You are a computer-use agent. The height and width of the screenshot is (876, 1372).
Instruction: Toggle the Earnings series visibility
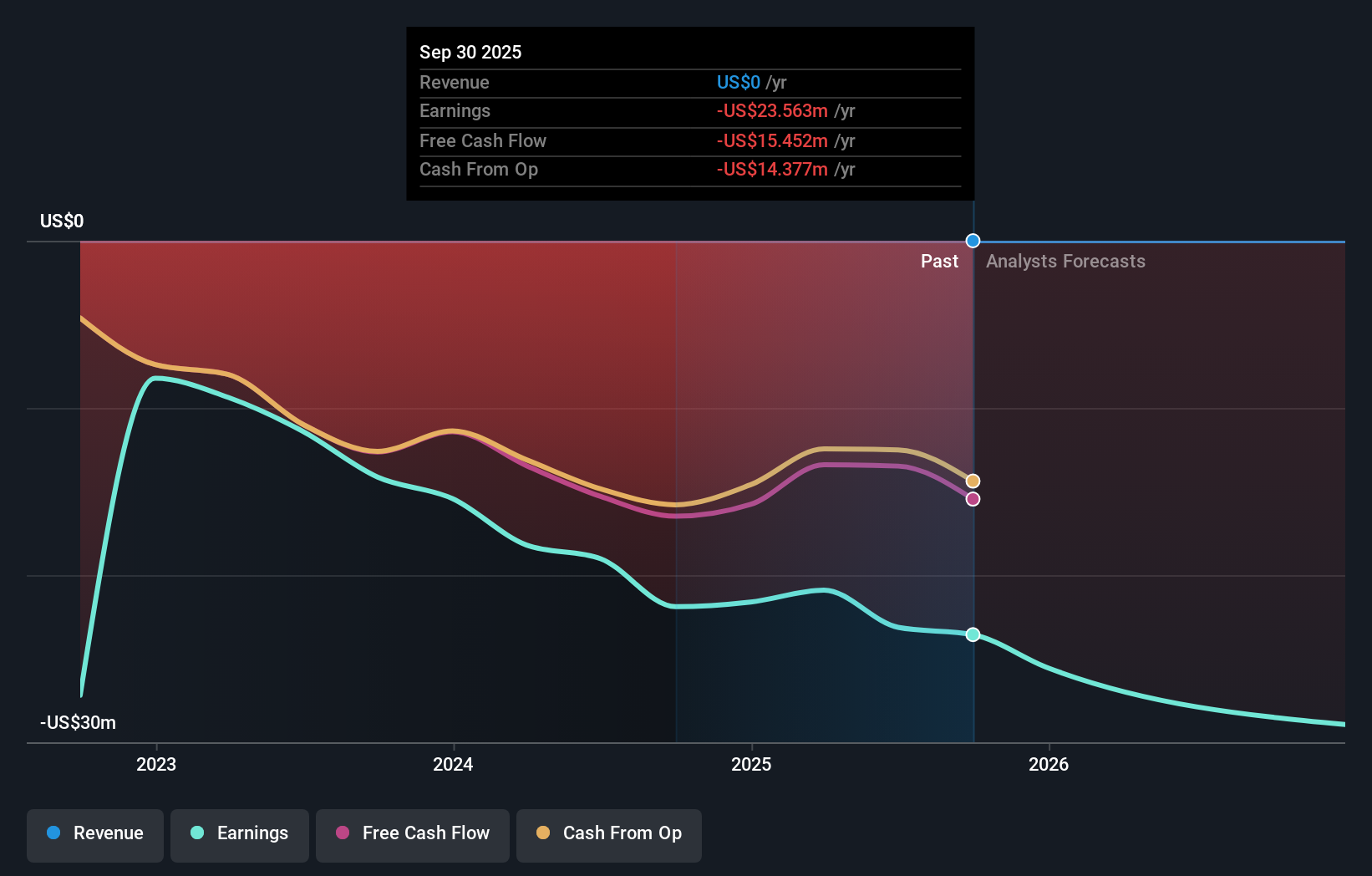tap(240, 835)
